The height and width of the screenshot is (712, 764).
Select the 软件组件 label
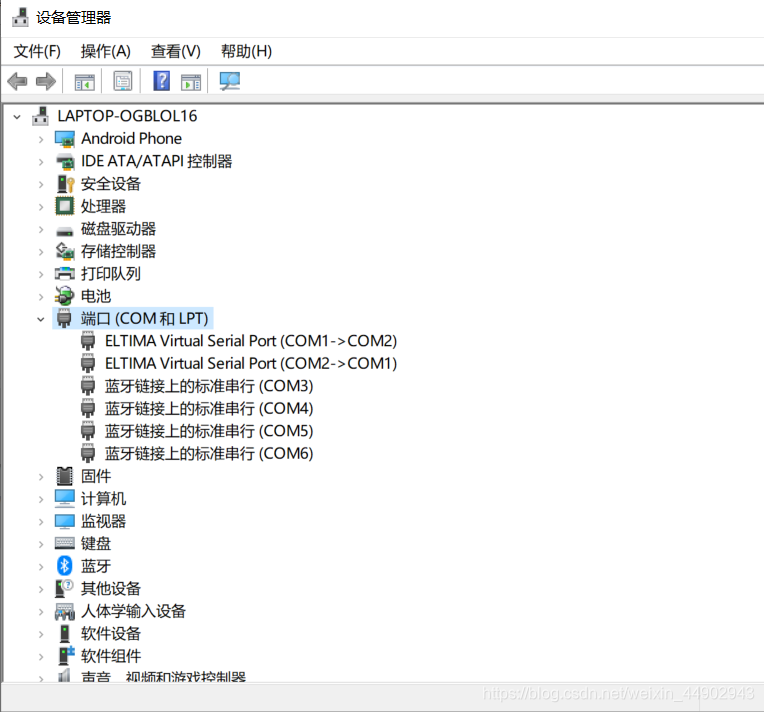[x=111, y=656]
